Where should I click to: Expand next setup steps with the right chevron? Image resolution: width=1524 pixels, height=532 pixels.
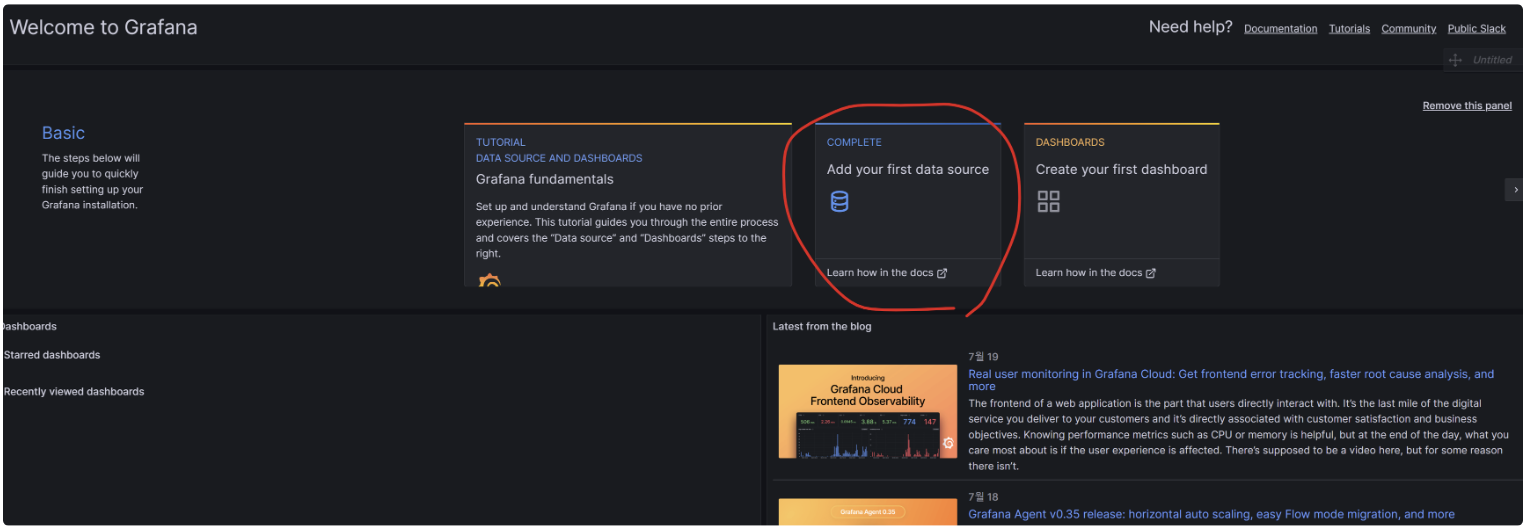coord(1515,189)
